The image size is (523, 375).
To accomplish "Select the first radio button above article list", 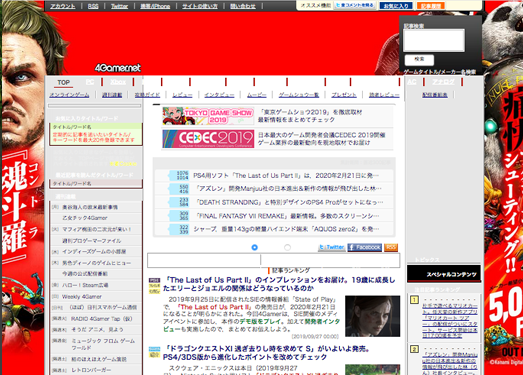I will 254,247.
